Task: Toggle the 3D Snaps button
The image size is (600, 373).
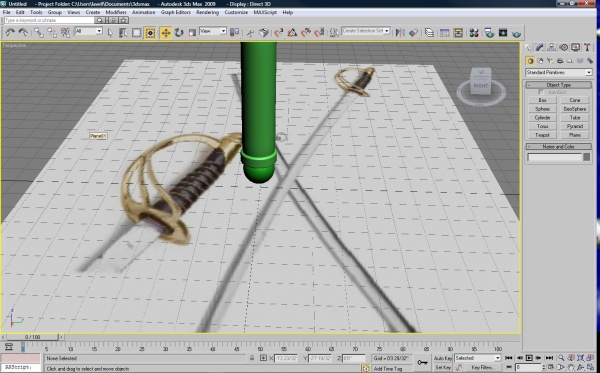Action: tap(279, 33)
